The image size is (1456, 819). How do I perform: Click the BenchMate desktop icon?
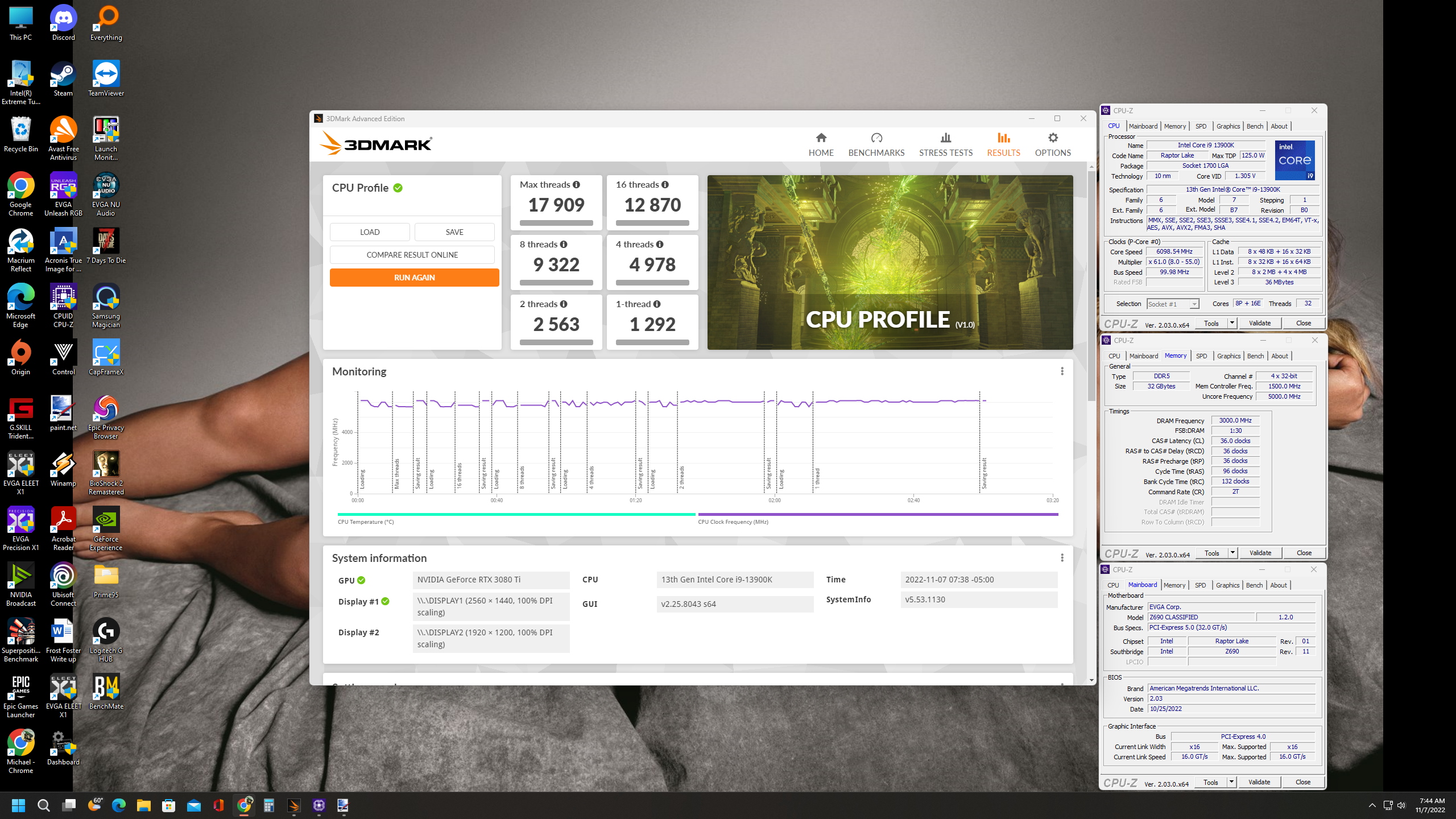click(x=106, y=692)
